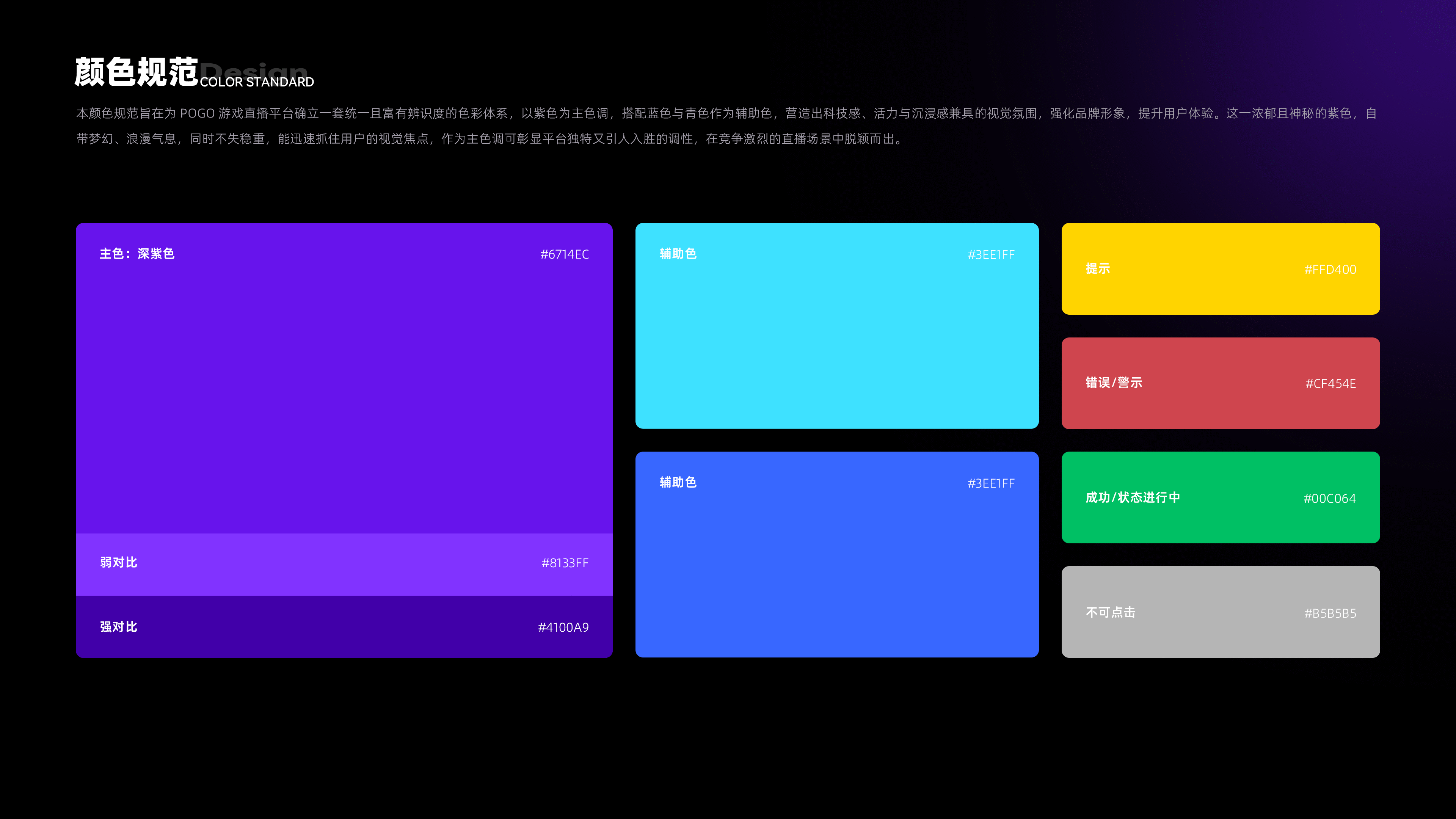Click the 颜色规范 heading
Viewport: 1456px width, 819px height.
tap(136, 72)
